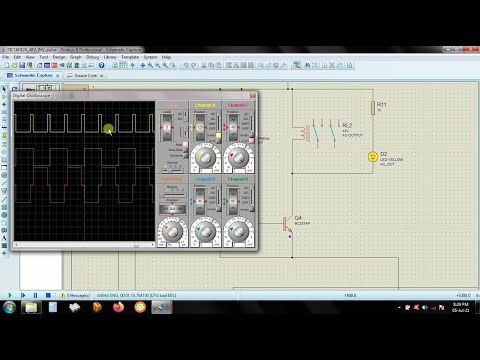
Task: Open the File menu
Action: coord(6,57)
